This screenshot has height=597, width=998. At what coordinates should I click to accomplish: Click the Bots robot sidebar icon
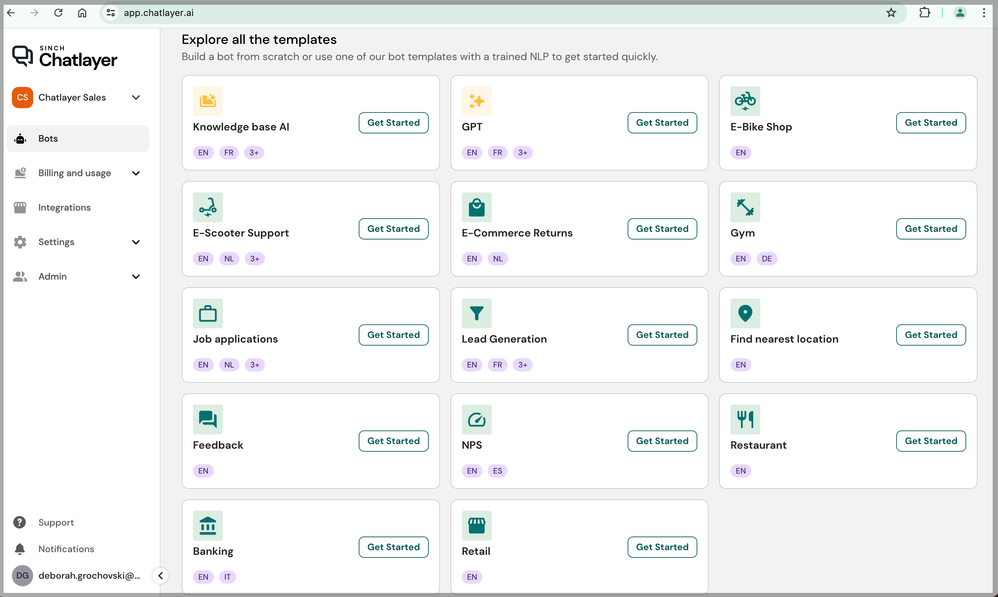tap(20, 139)
